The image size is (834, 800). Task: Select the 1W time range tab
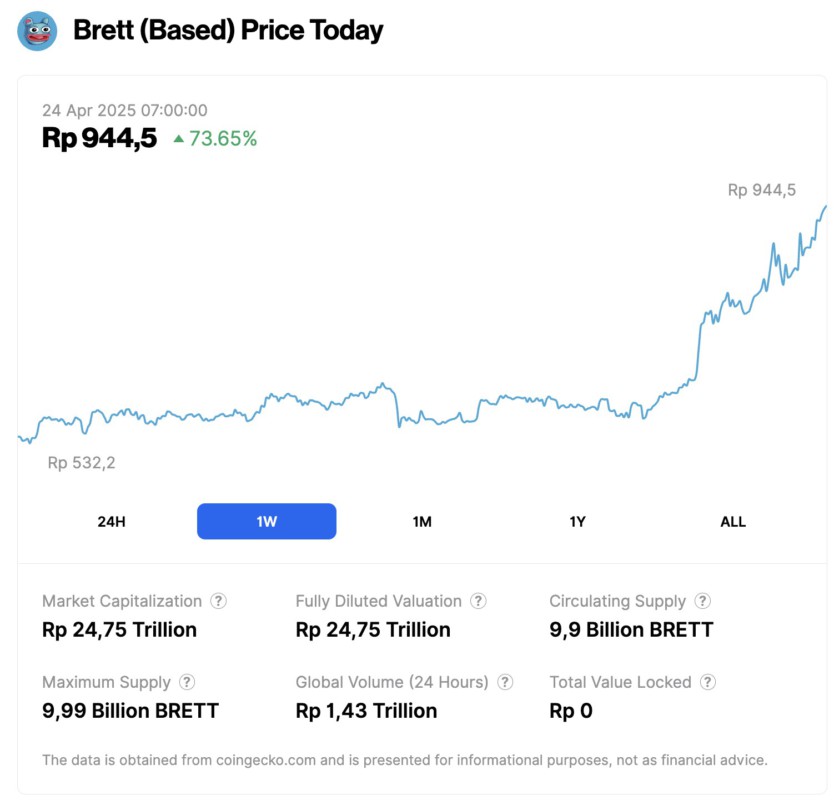click(x=267, y=521)
